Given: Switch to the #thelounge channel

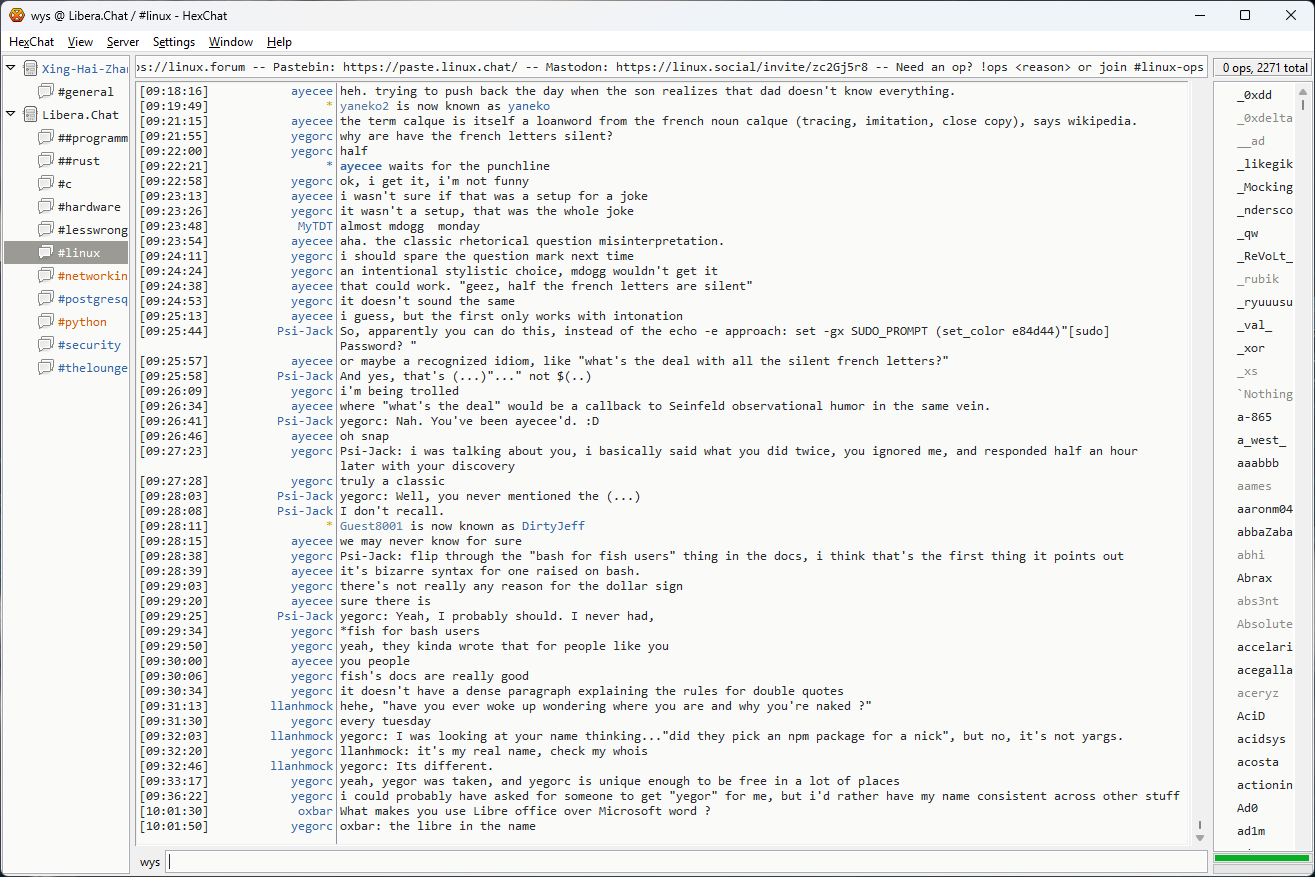Looking at the screenshot, I should point(92,368).
